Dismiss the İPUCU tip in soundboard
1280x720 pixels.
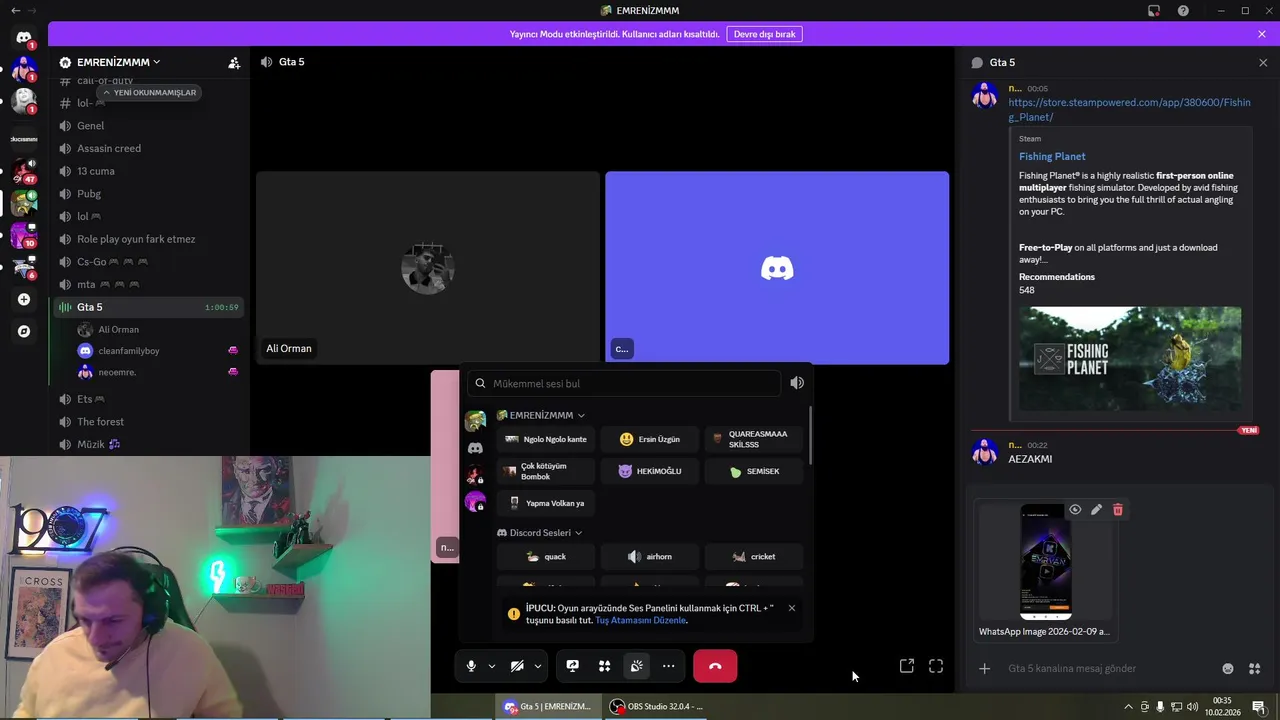pos(791,608)
